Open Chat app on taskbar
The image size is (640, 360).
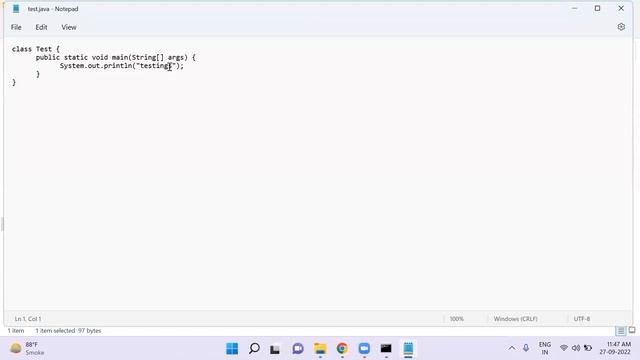pyautogui.click(x=298, y=349)
